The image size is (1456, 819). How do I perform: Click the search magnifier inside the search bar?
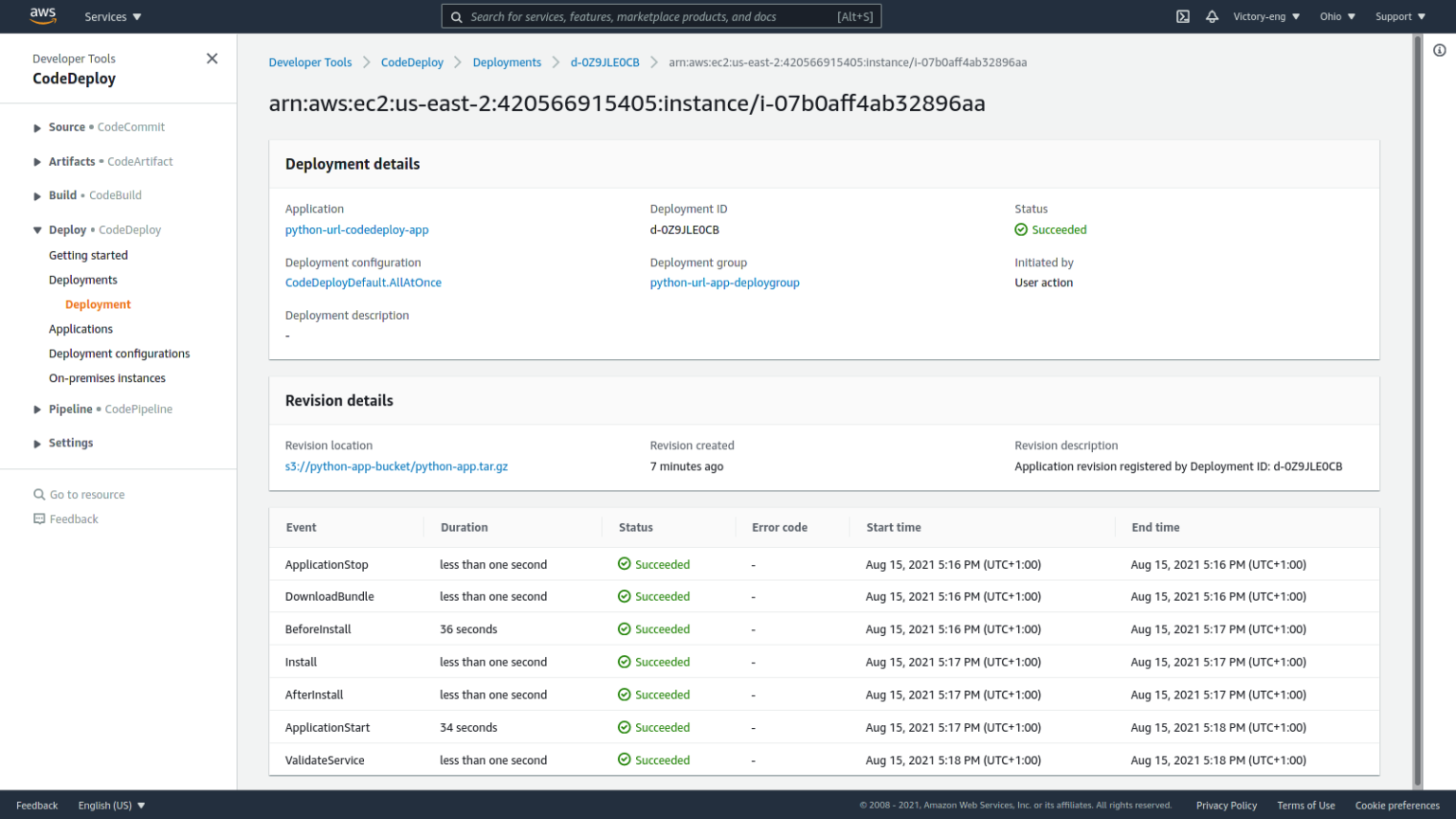[x=456, y=16]
